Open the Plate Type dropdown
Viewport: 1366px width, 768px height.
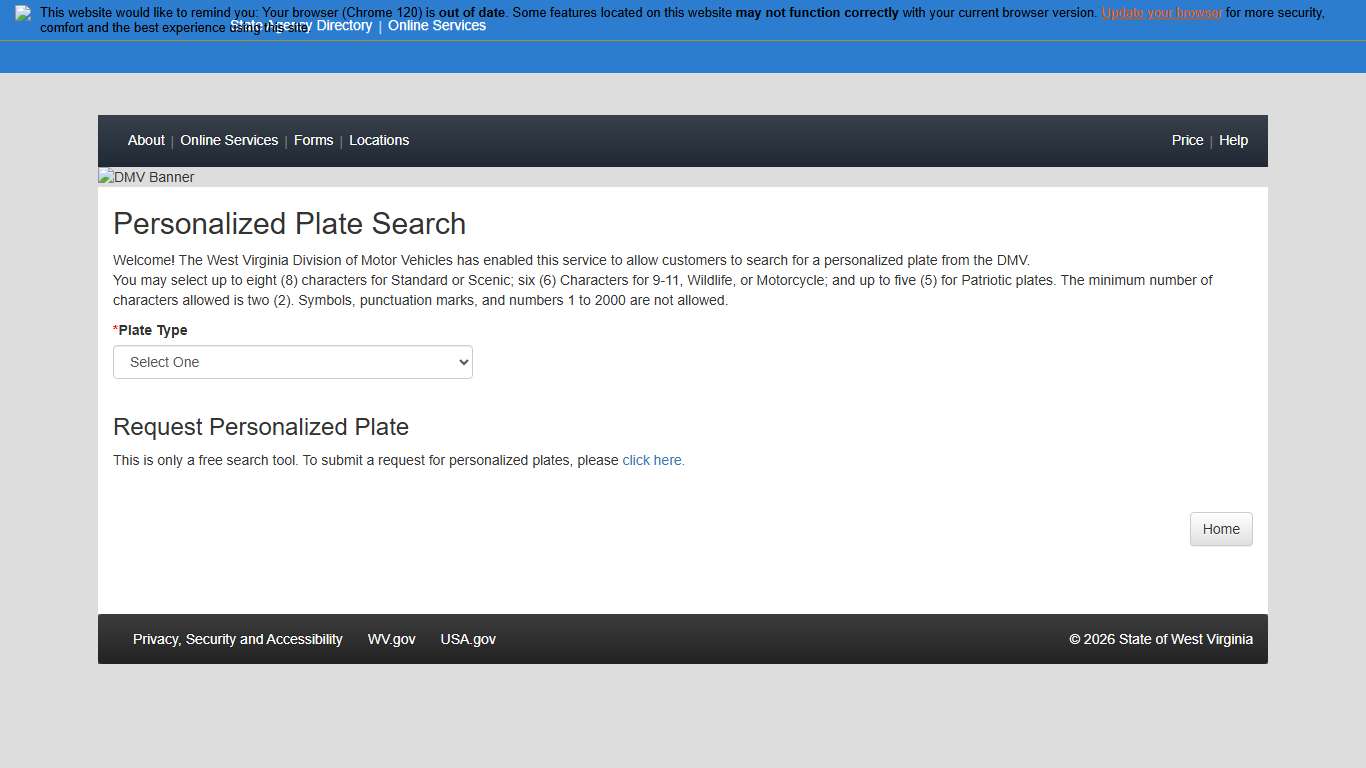click(x=293, y=362)
